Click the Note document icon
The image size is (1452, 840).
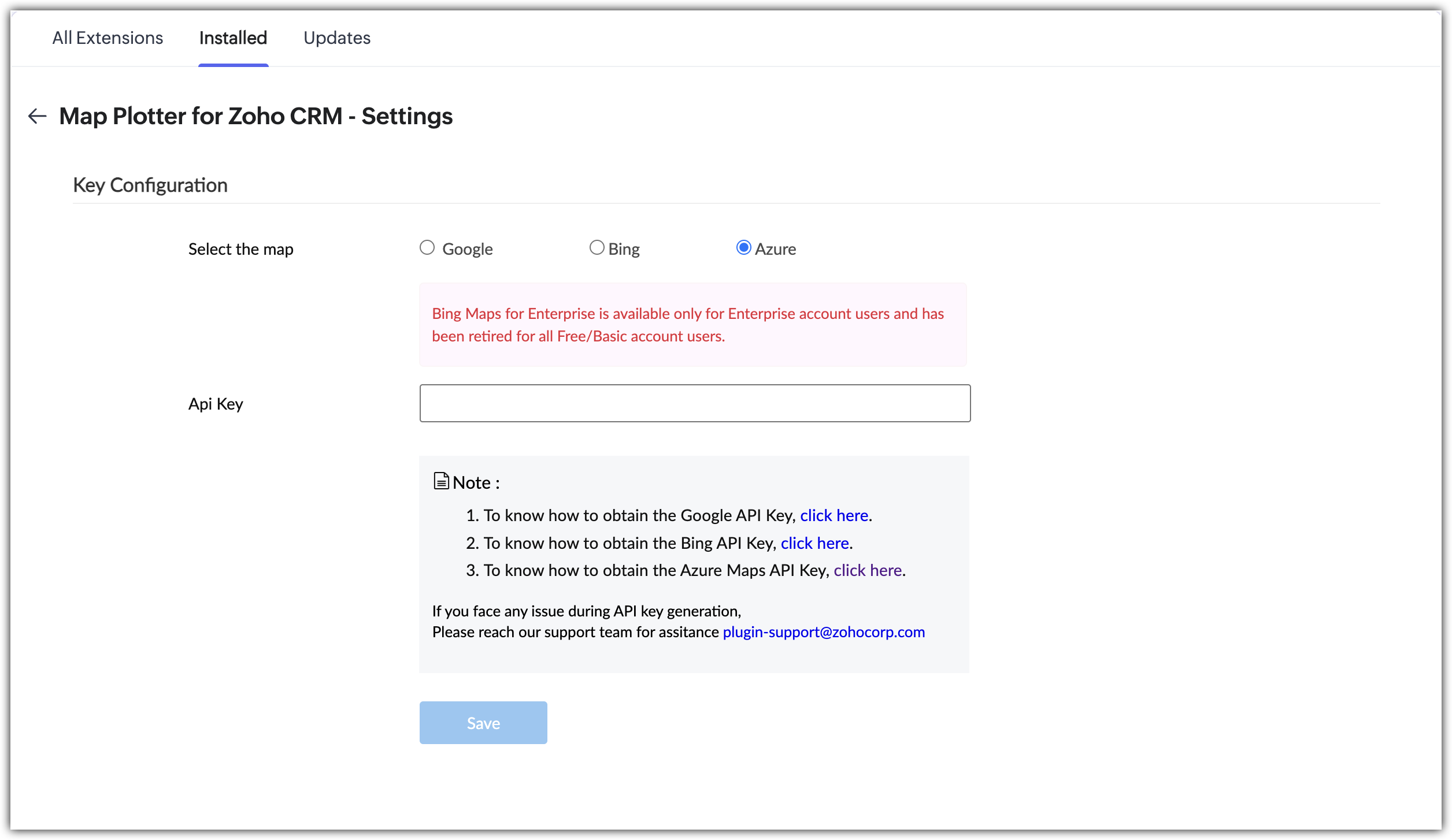point(441,481)
